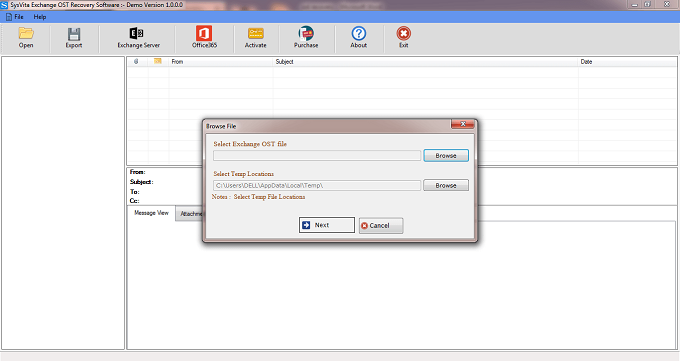Browse for the Temp location folder
Image resolution: width=680 pixels, height=361 pixels.
[x=446, y=185]
